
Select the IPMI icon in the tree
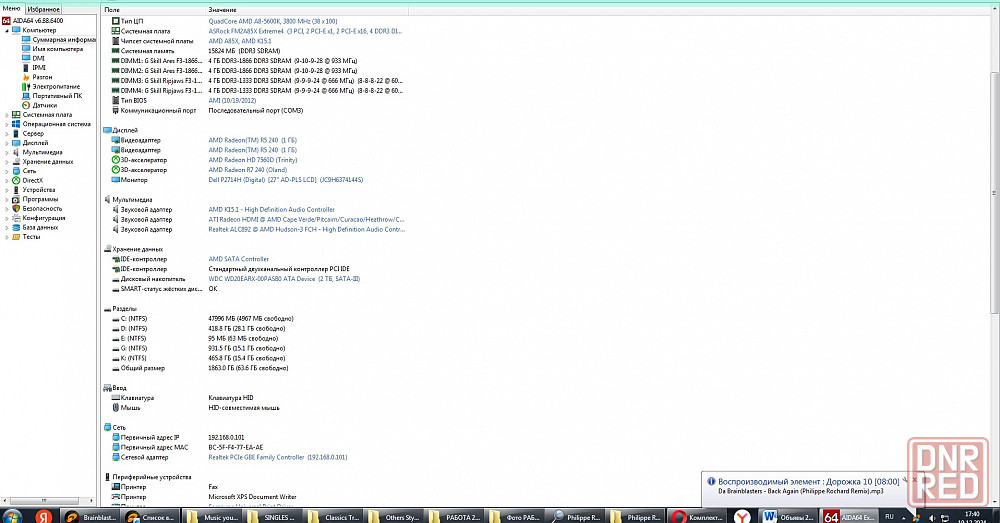point(26,68)
